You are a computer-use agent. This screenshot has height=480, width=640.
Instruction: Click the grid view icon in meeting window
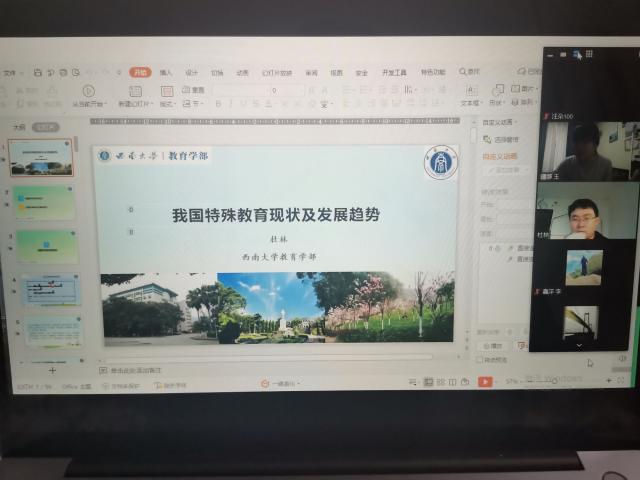click(589, 54)
